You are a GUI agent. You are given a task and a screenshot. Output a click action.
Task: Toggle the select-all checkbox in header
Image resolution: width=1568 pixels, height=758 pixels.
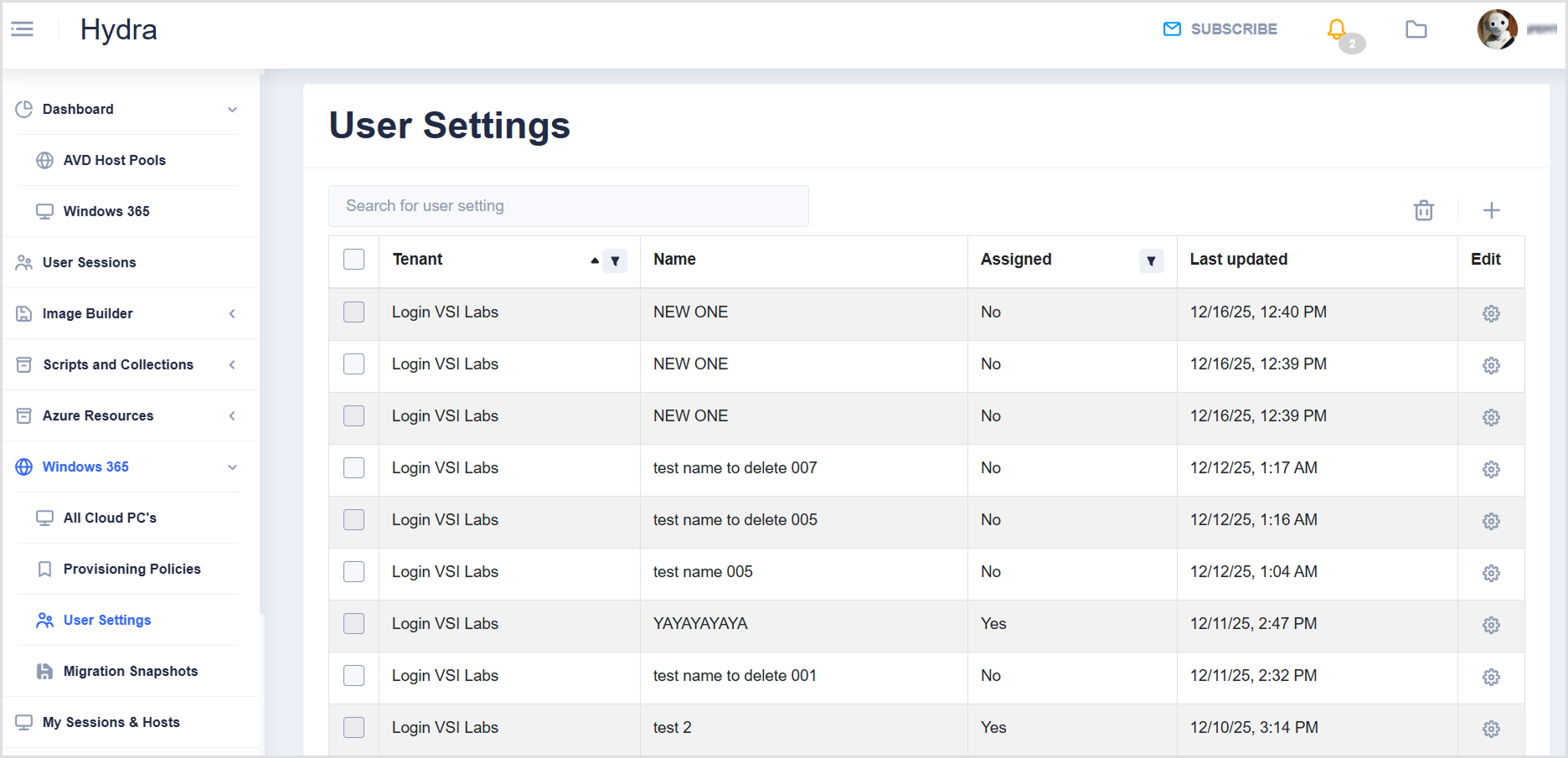(354, 260)
